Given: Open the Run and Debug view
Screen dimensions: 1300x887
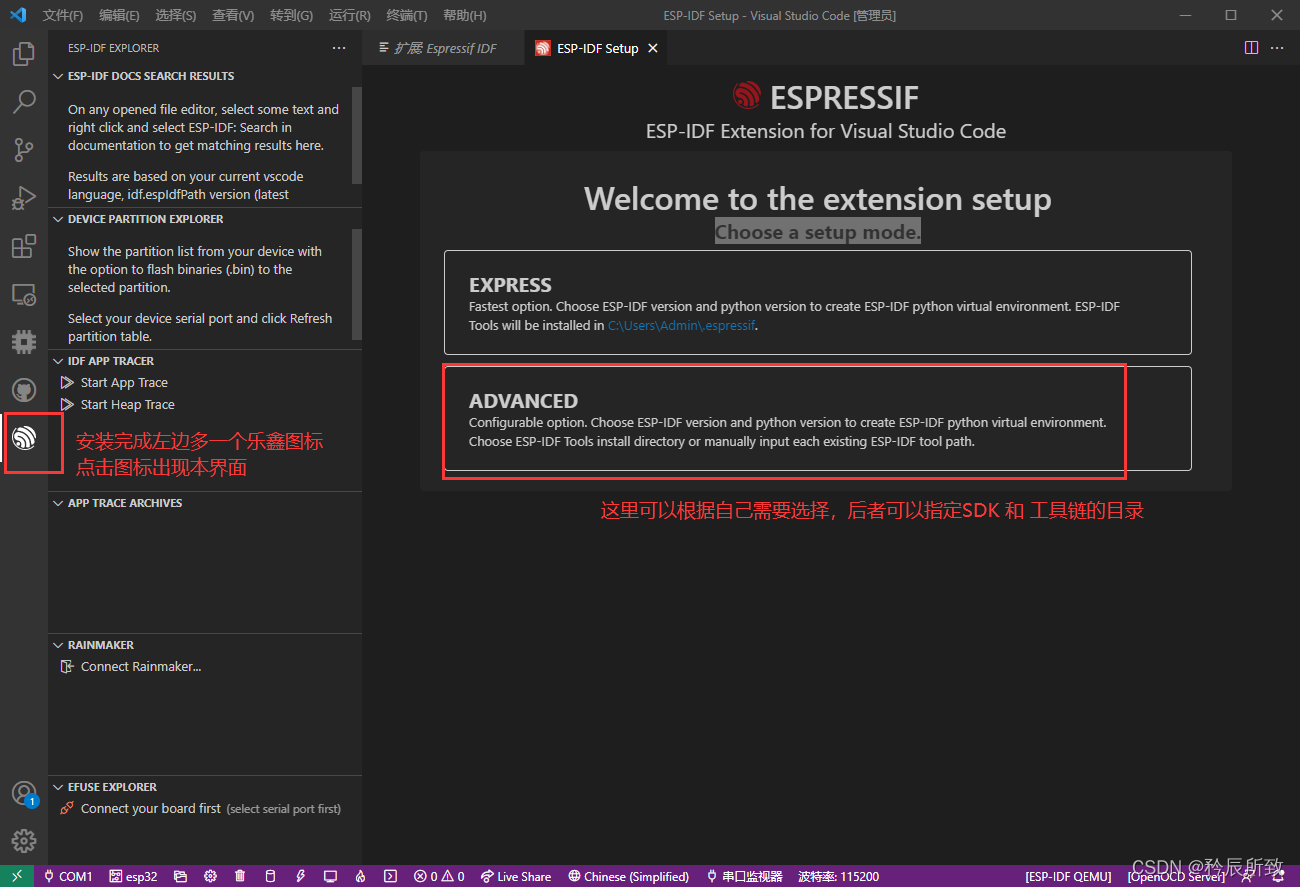Looking at the screenshot, I should (24, 198).
